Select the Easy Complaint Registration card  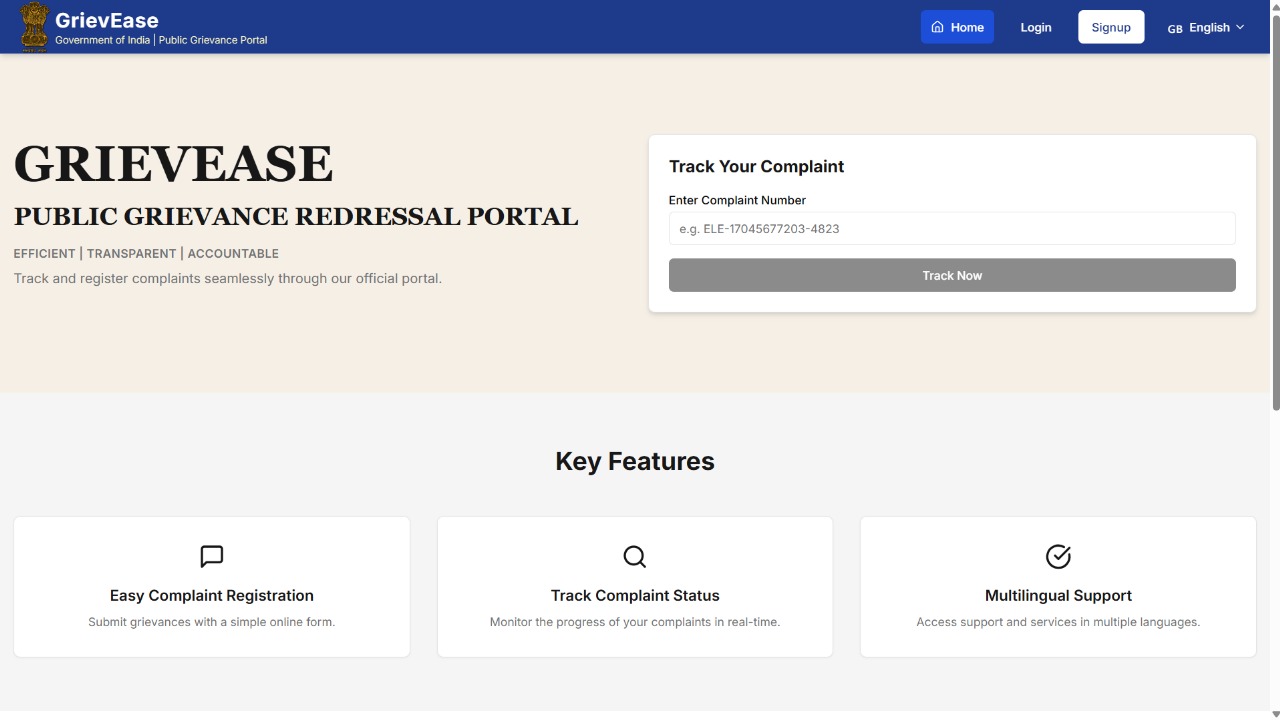211,586
